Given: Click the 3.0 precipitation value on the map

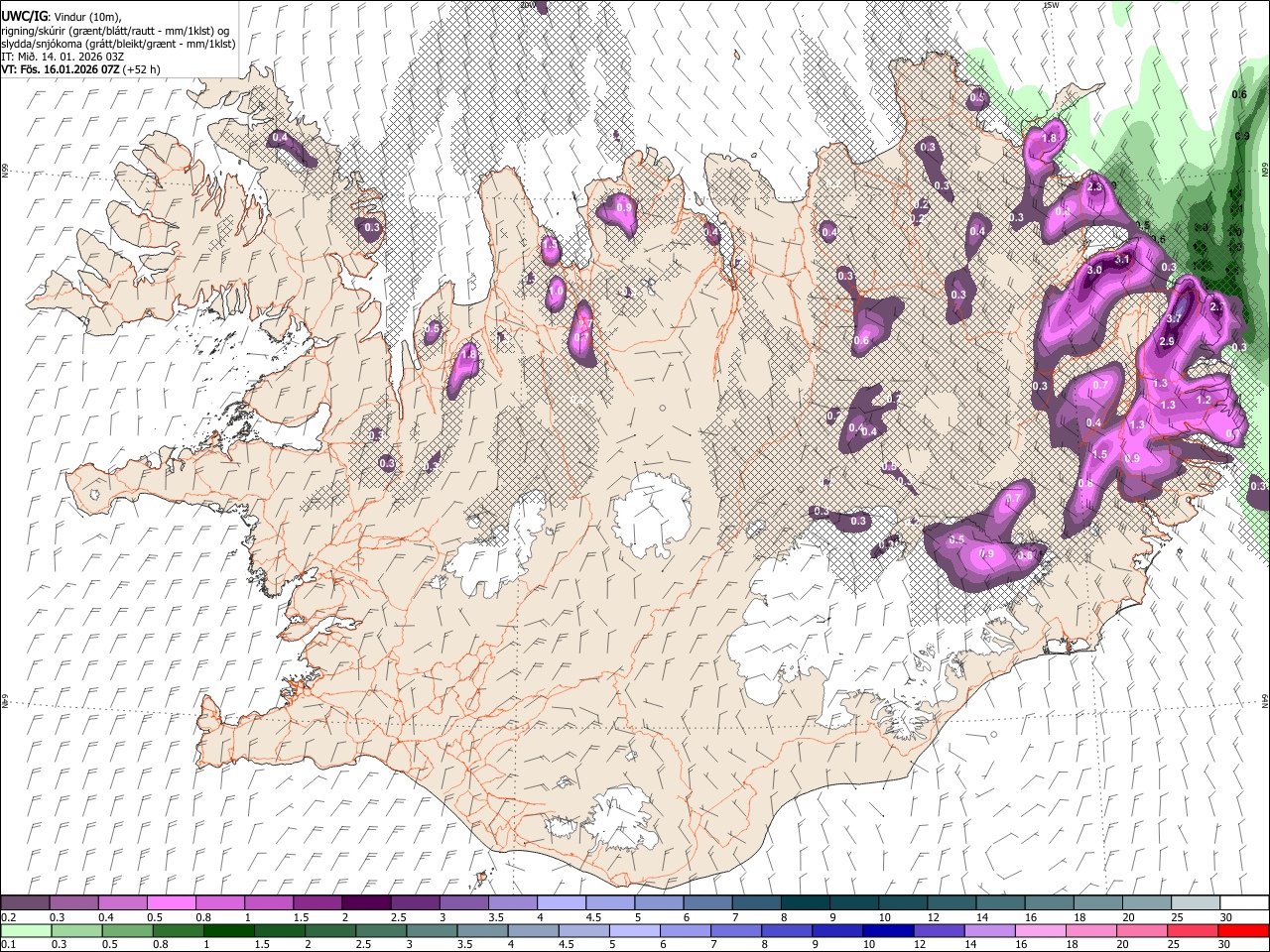Looking at the screenshot, I should pos(1094,270).
